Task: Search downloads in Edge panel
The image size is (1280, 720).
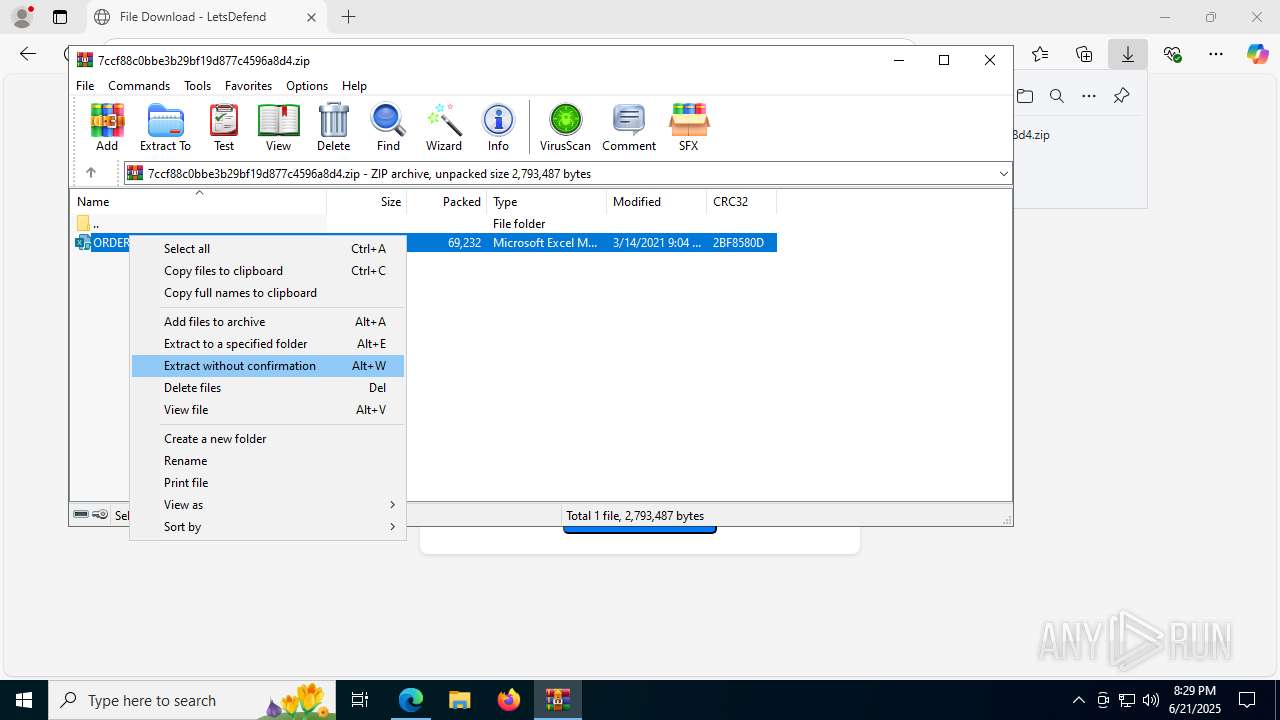Action: [x=1057, y=96]
